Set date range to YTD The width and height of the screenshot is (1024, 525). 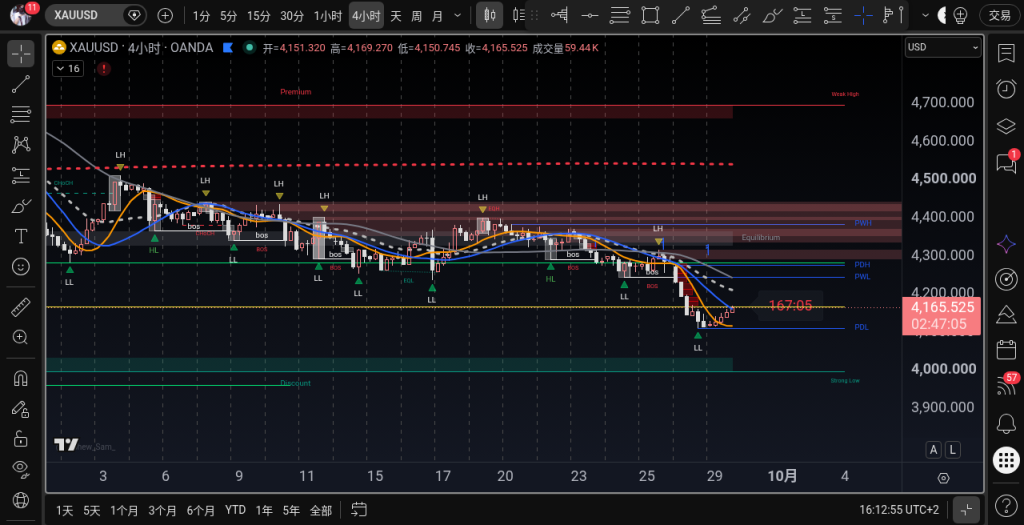235,510
